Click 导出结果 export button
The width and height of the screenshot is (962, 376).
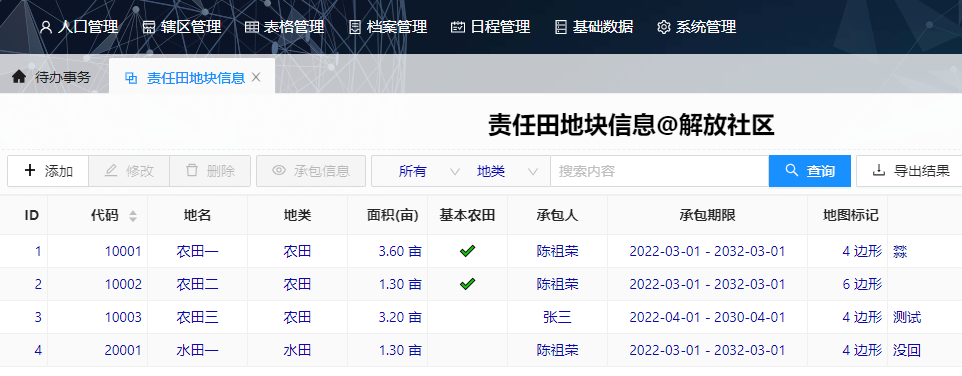click(x=910, y=171)
